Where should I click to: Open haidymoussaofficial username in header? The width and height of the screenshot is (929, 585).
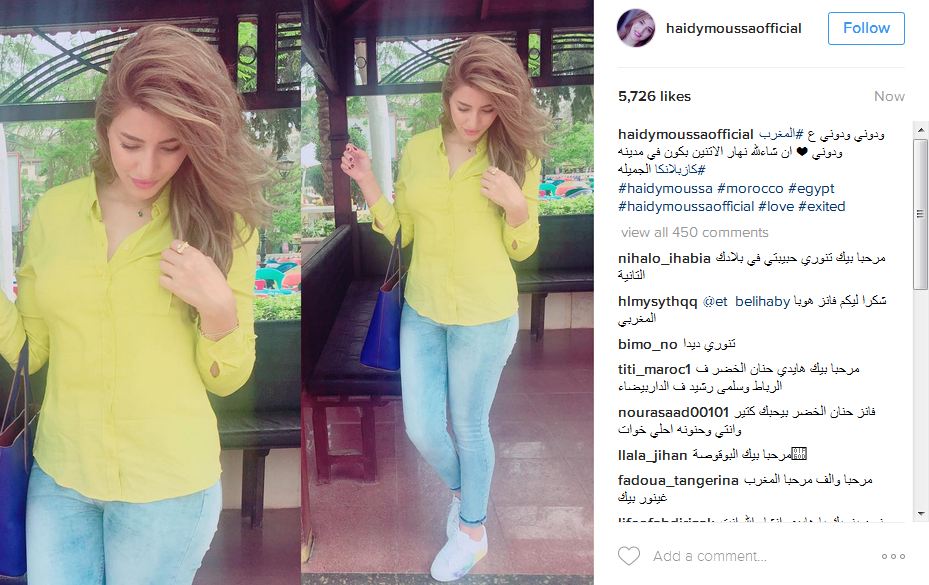733,28
